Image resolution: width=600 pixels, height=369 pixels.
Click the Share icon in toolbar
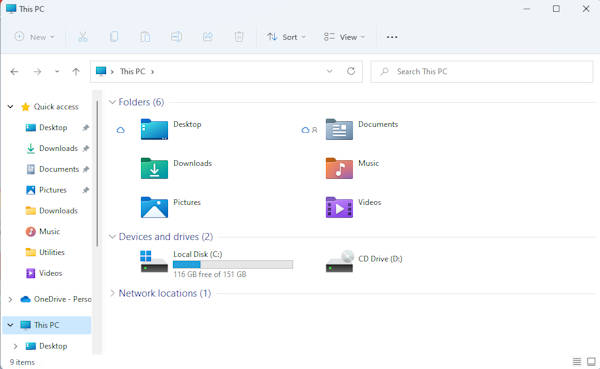207,37
